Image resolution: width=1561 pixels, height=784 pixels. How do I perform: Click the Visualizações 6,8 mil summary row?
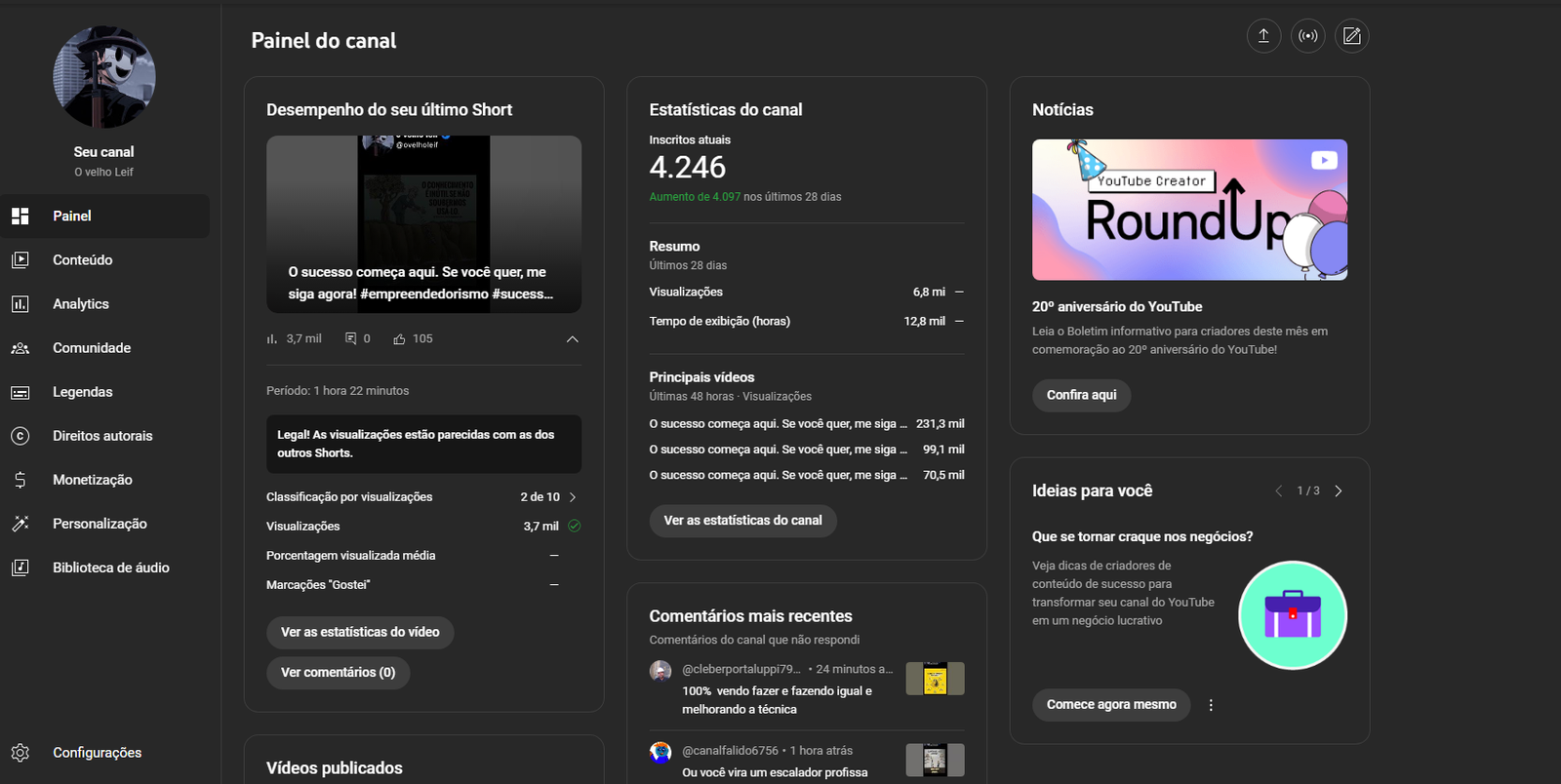[807, 293]
